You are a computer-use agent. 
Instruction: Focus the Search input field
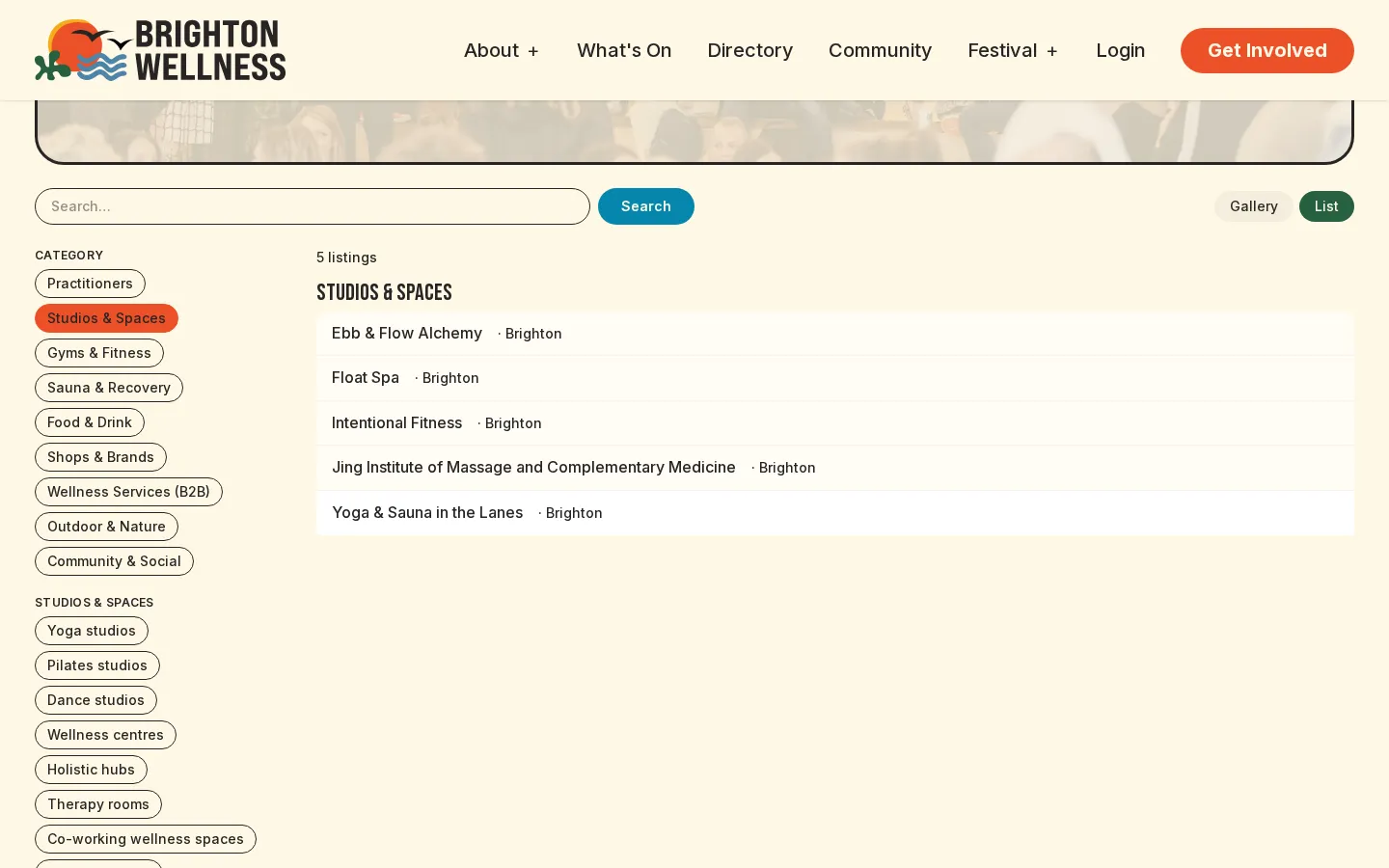tap(313, 206)
